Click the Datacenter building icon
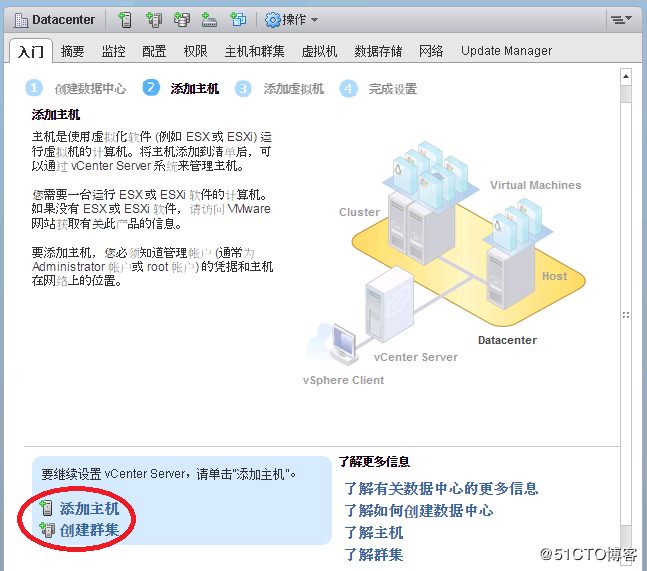 [x=21, y=20]
